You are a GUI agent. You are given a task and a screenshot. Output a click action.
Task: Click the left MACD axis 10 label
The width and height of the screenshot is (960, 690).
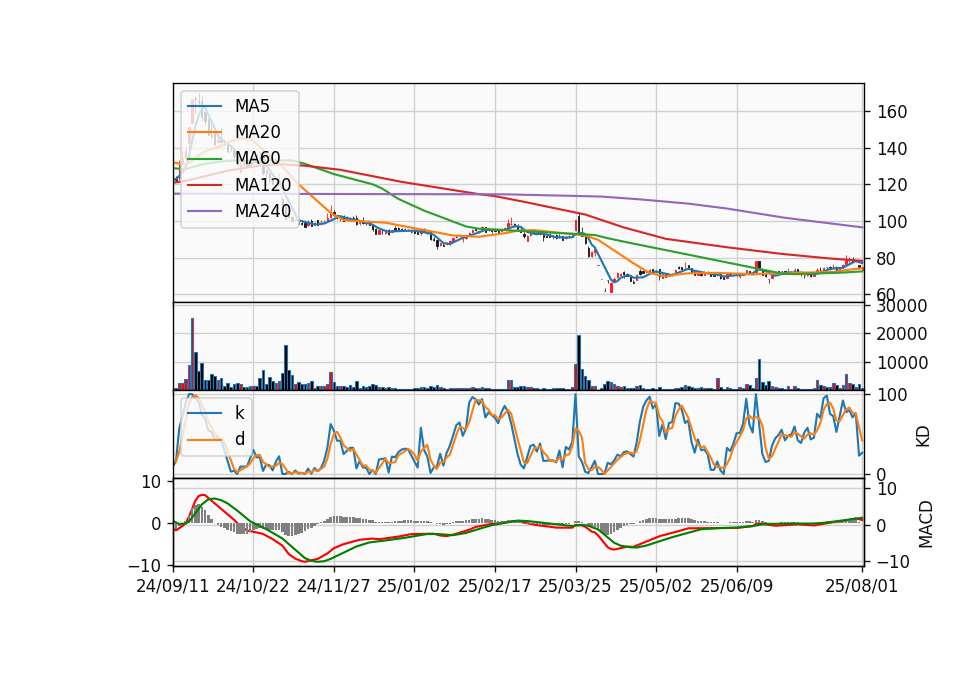tap(151, 482)
